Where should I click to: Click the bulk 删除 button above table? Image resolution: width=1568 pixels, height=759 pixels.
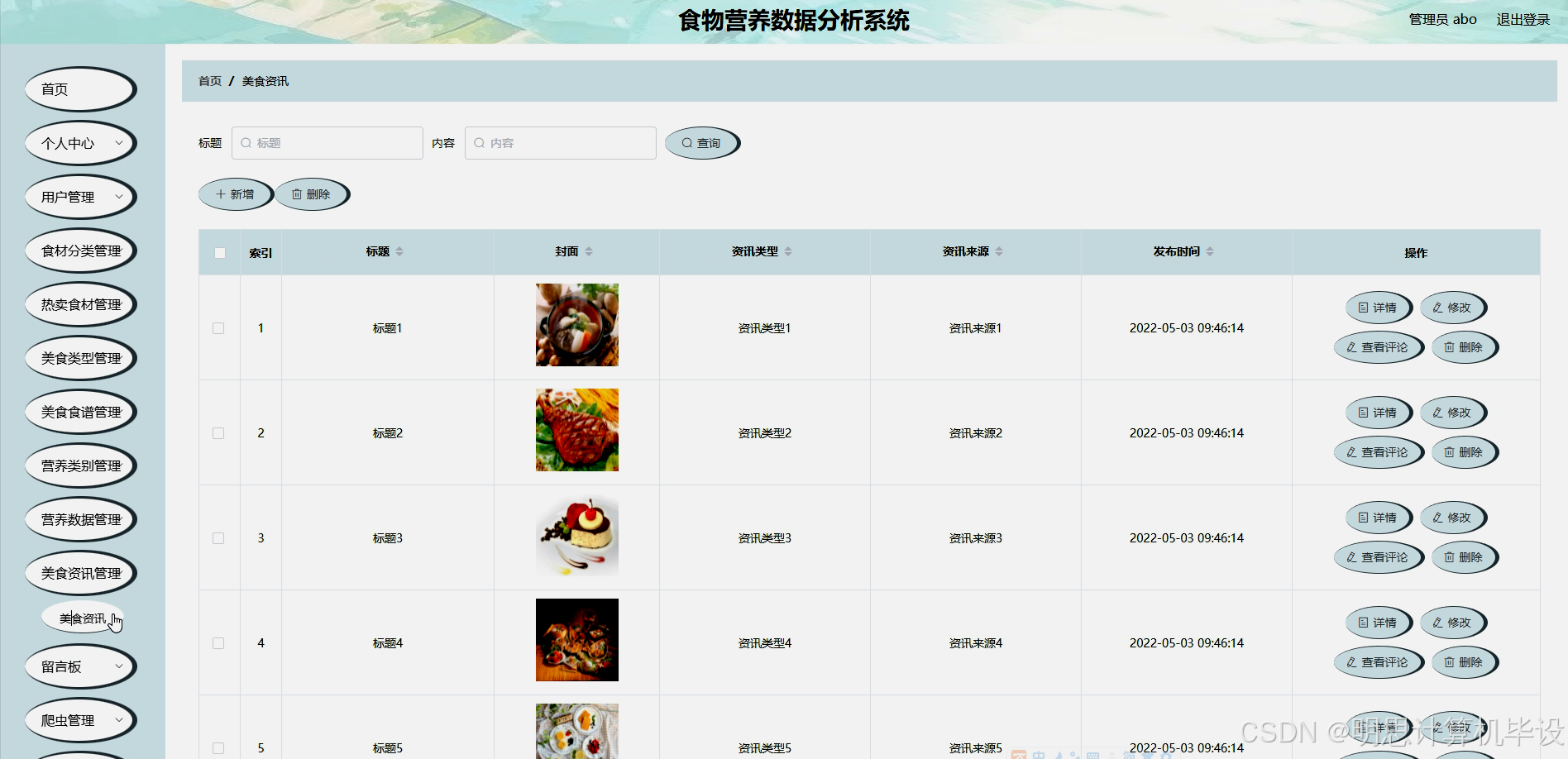pos(311,194)
